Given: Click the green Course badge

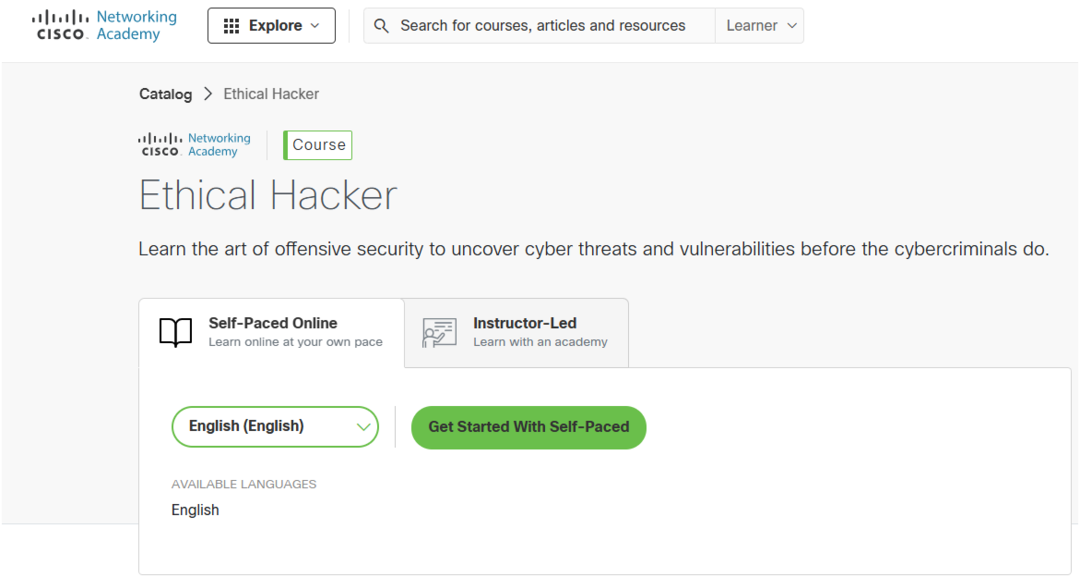Looking at the screenshot, I should pos(318,145).
